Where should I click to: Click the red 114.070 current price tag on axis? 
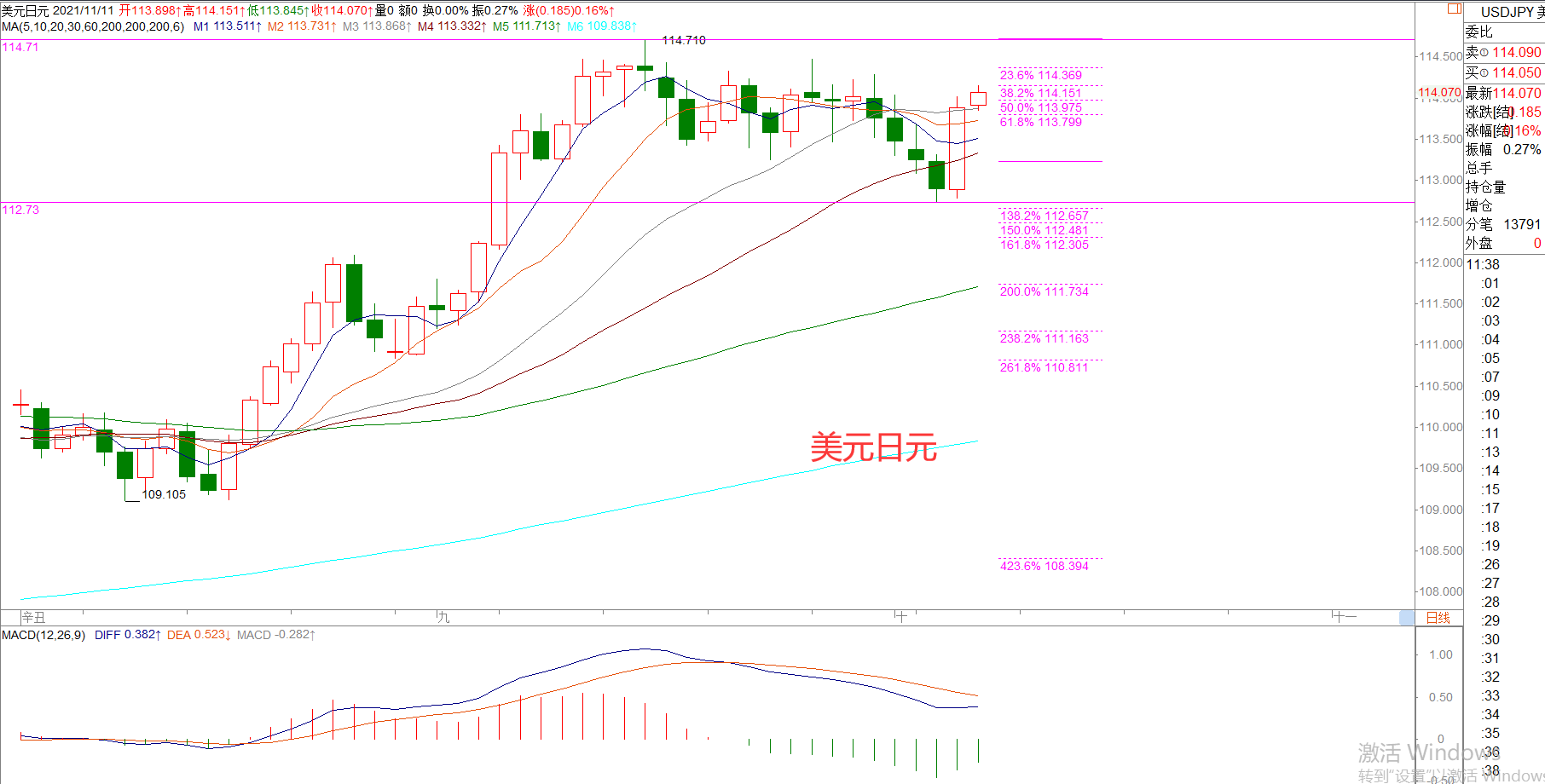click(1439, 93)
